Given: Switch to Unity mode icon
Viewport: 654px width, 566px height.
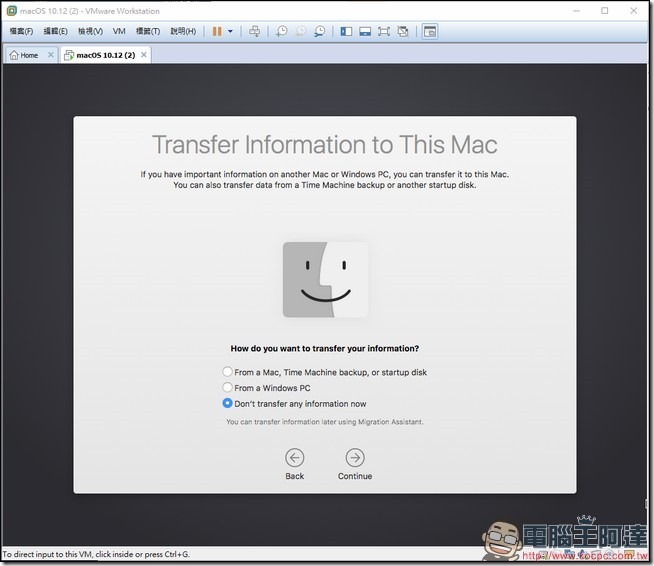Looking at the screenshot, I should click(403, 31).
